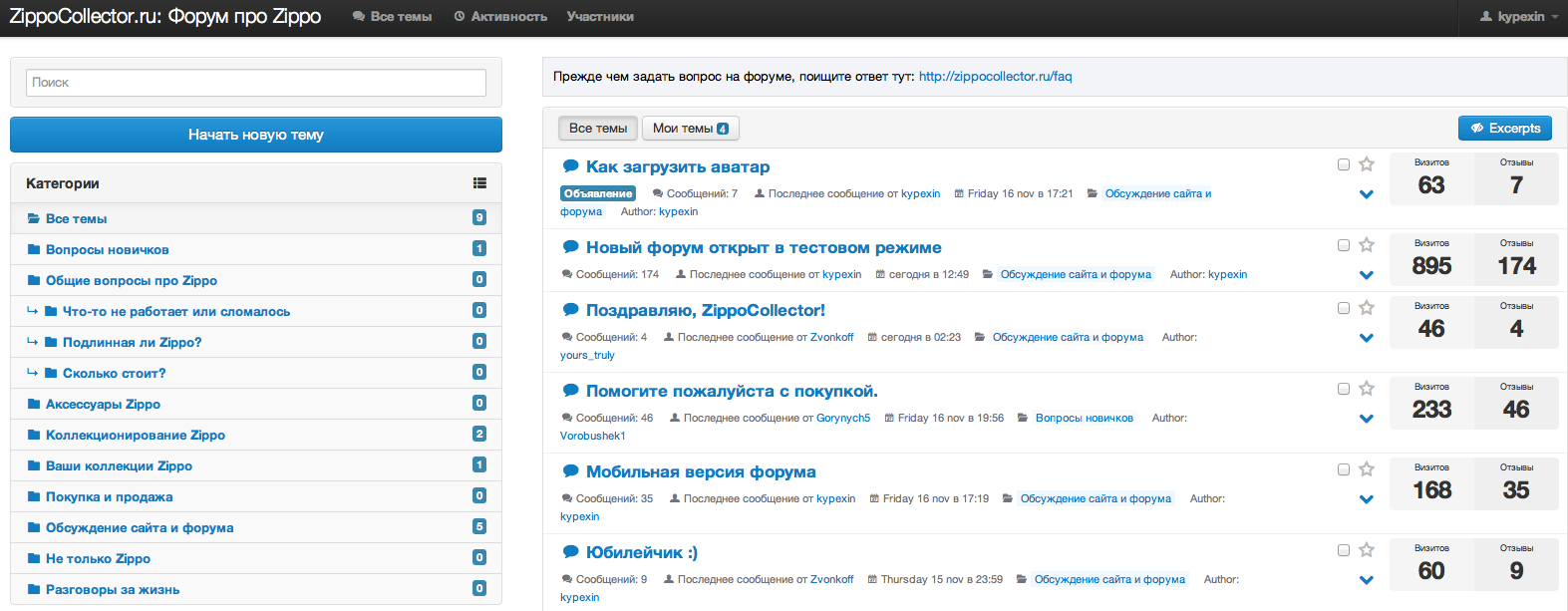This screenshot has height=611, width=1568.
Task: Star the topic 'Поздравляю, ZippoCollector!'
Action: pos(1367,308)
